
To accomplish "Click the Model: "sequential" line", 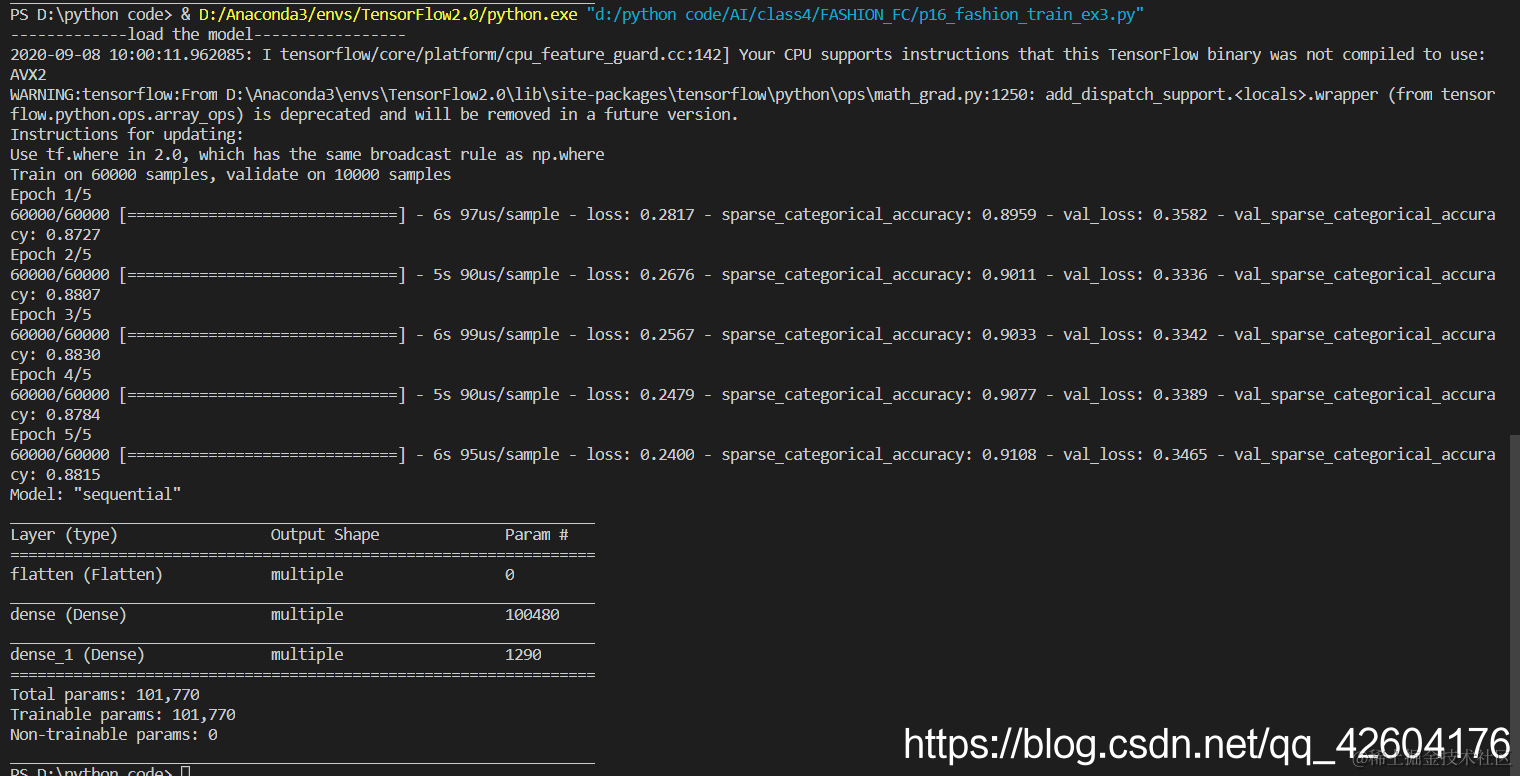I will tap(96, 494).
